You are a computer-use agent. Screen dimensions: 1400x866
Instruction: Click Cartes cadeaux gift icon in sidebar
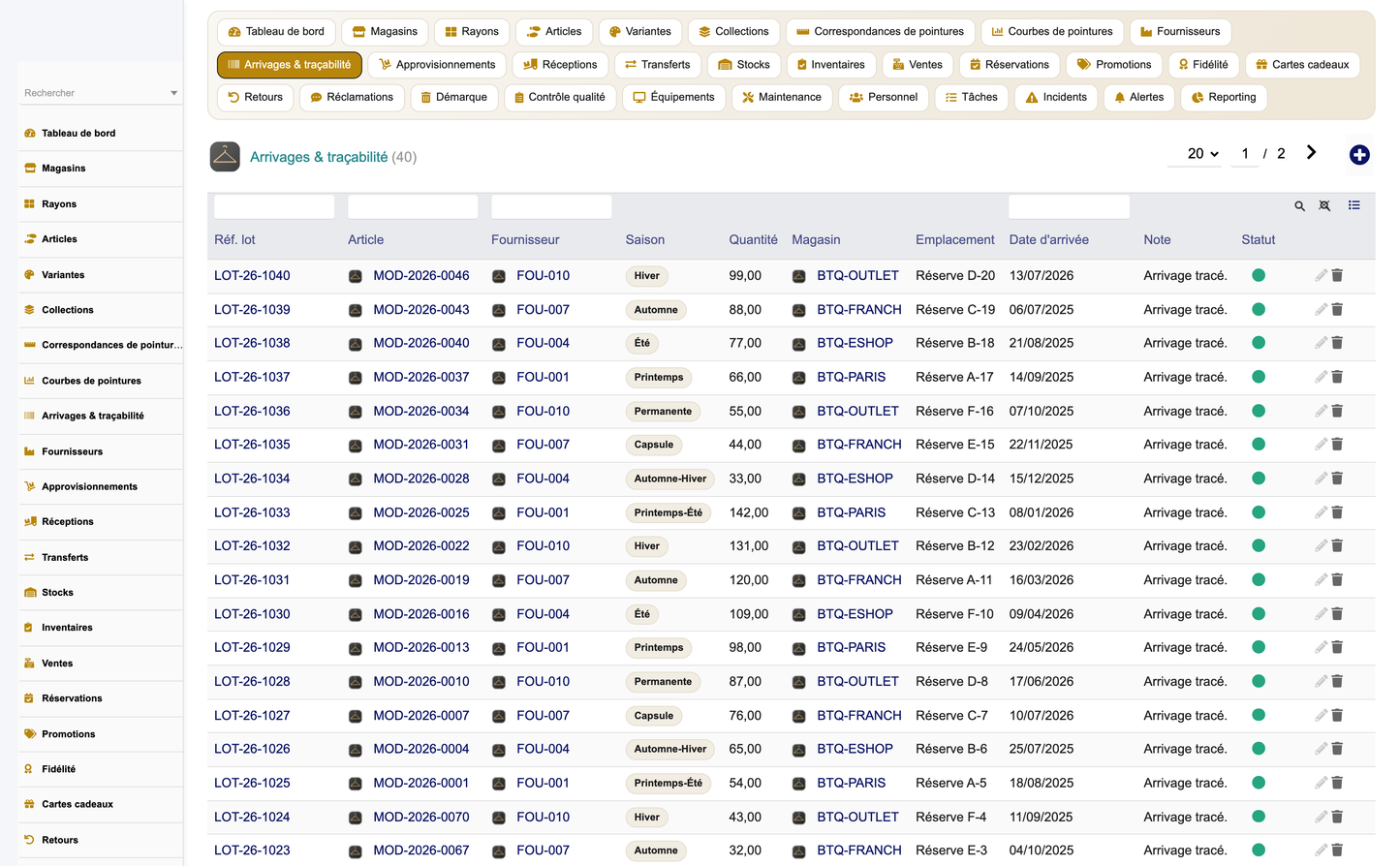pyautogui.click(x=29, y=804)
